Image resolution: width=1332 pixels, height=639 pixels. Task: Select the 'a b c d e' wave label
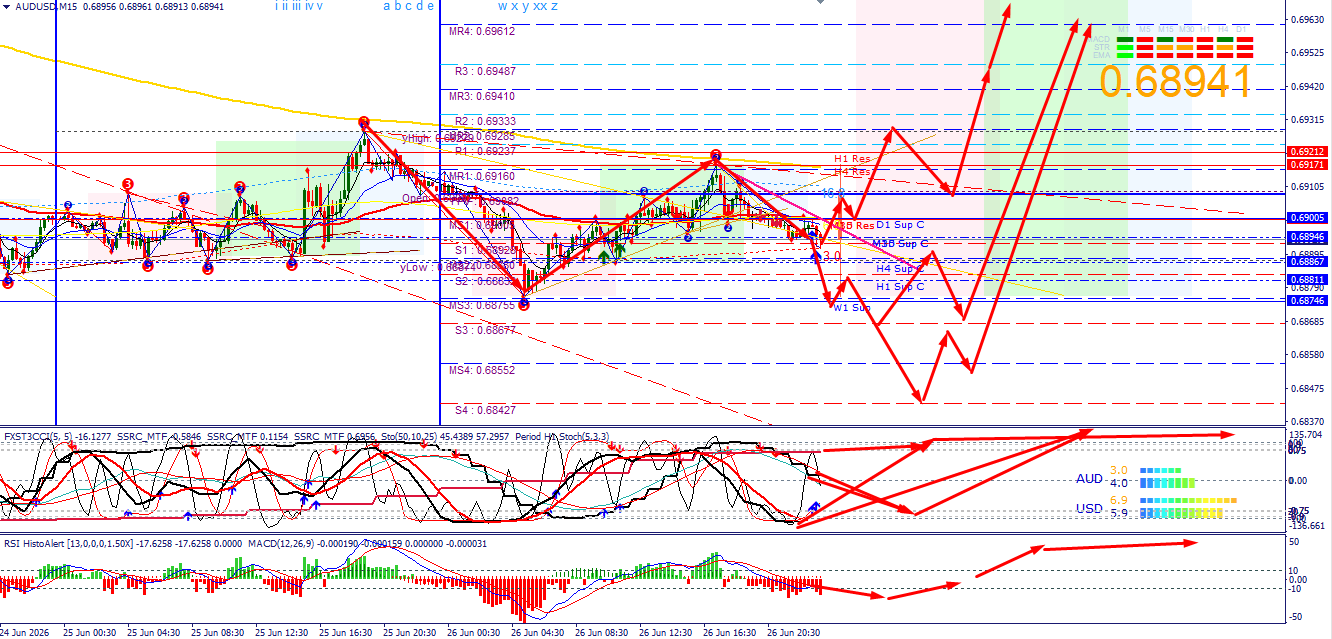[408, 6]
